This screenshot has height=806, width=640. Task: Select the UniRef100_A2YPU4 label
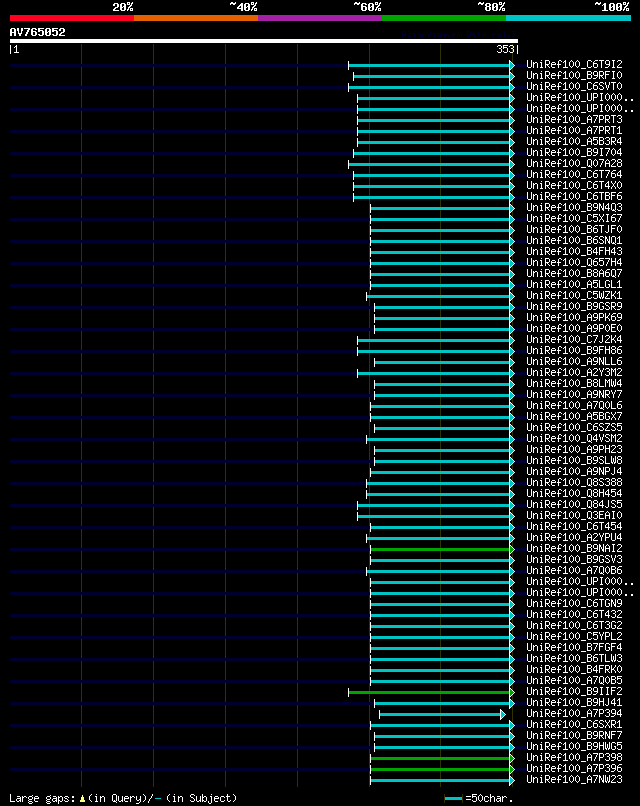[574, 538]
